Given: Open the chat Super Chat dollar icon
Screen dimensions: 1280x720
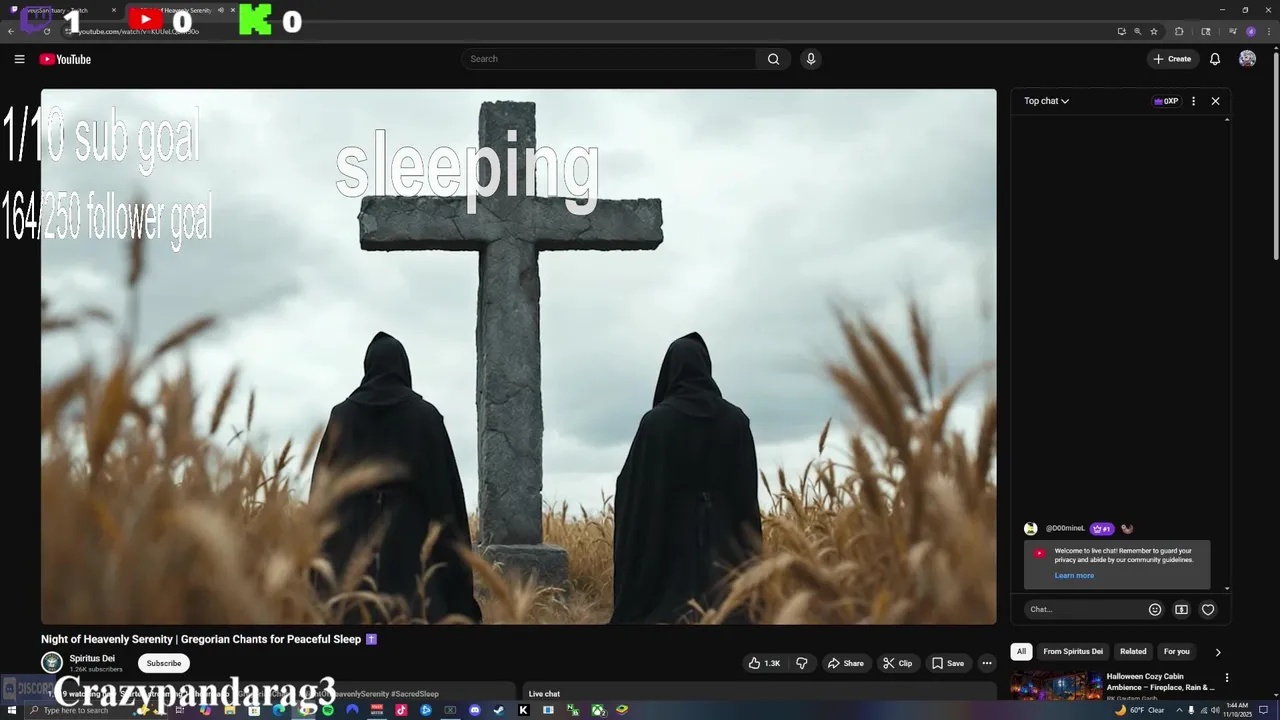Looking at the screenshot, I should tap(1181, 609).
